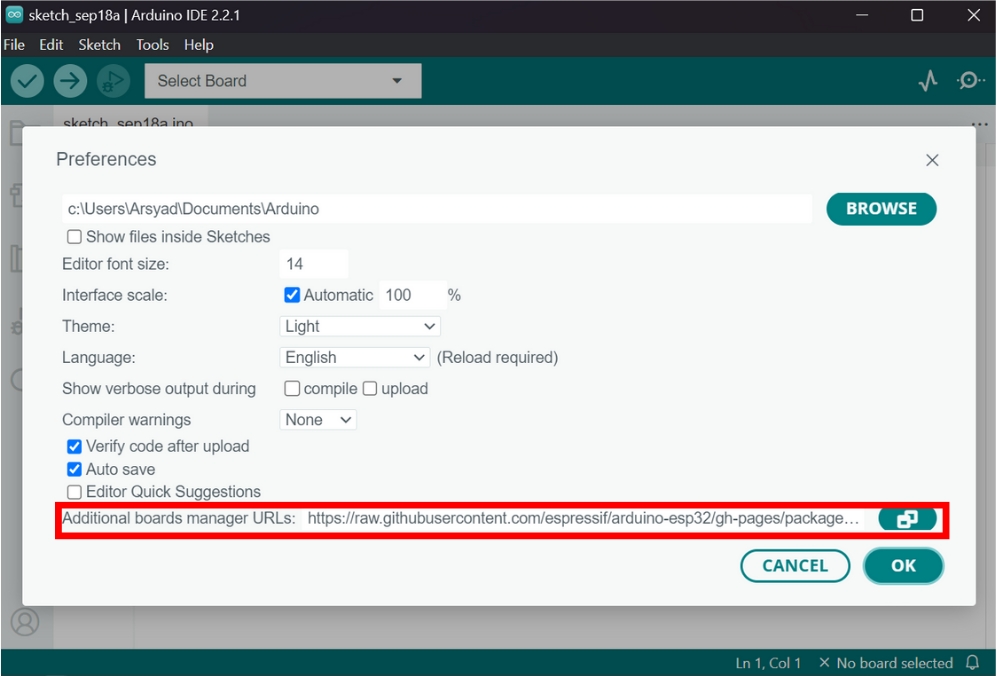Start the Debugger from the toolbar

(113, 81)
